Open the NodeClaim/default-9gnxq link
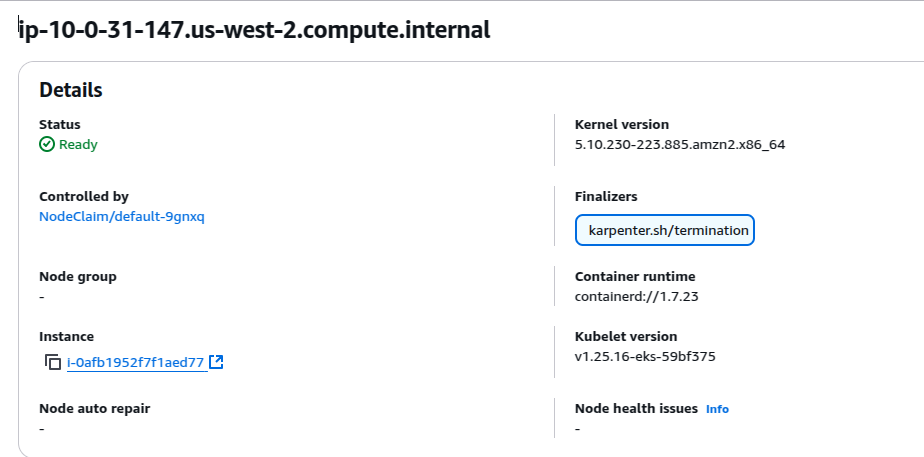This screenshot has height=457, width=924. click(x=122, y=217)
